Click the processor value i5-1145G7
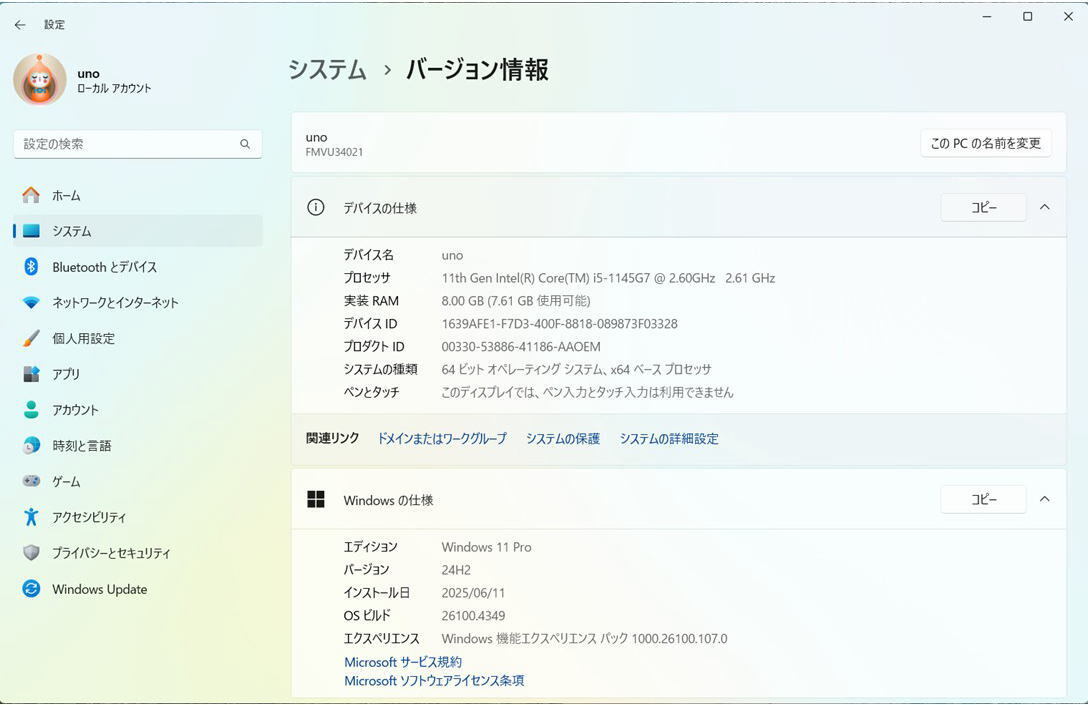The image size is (1088, 705). [608, 278]
